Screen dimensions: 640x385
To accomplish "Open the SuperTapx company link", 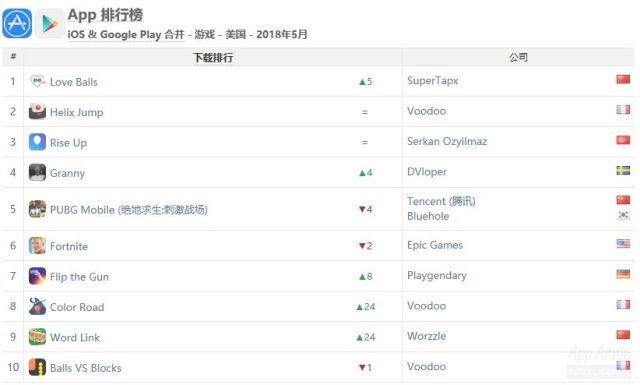I will click(x=432, y=81).
